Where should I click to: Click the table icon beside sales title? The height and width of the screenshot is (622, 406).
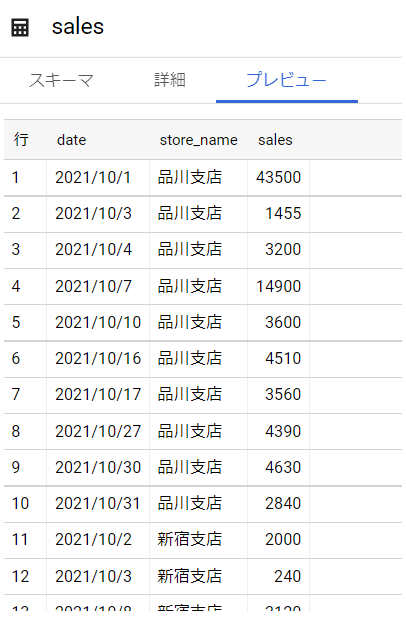(20, 28)
